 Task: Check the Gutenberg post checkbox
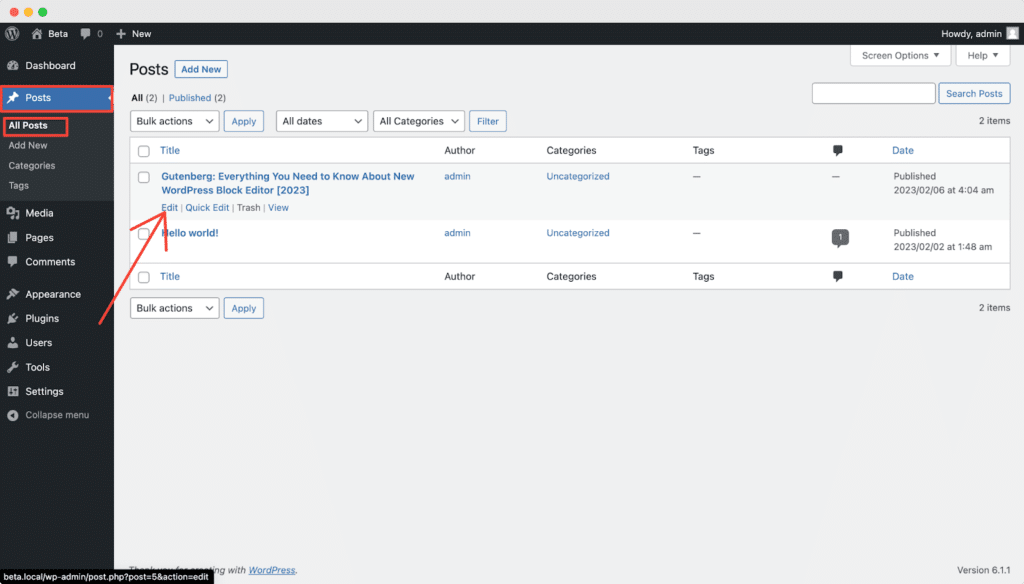143,176
